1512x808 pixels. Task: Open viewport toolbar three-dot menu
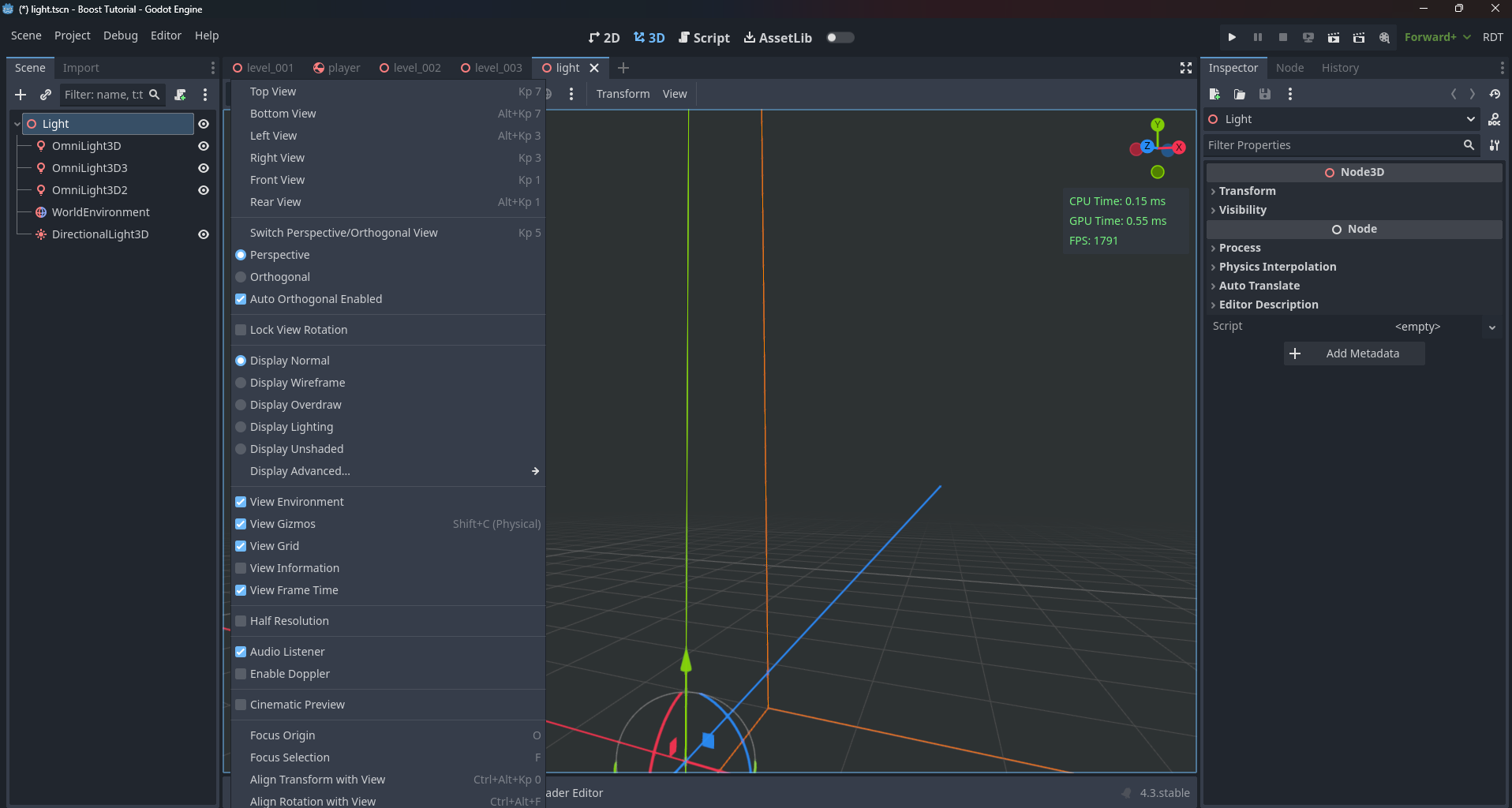tap(571, 94)
